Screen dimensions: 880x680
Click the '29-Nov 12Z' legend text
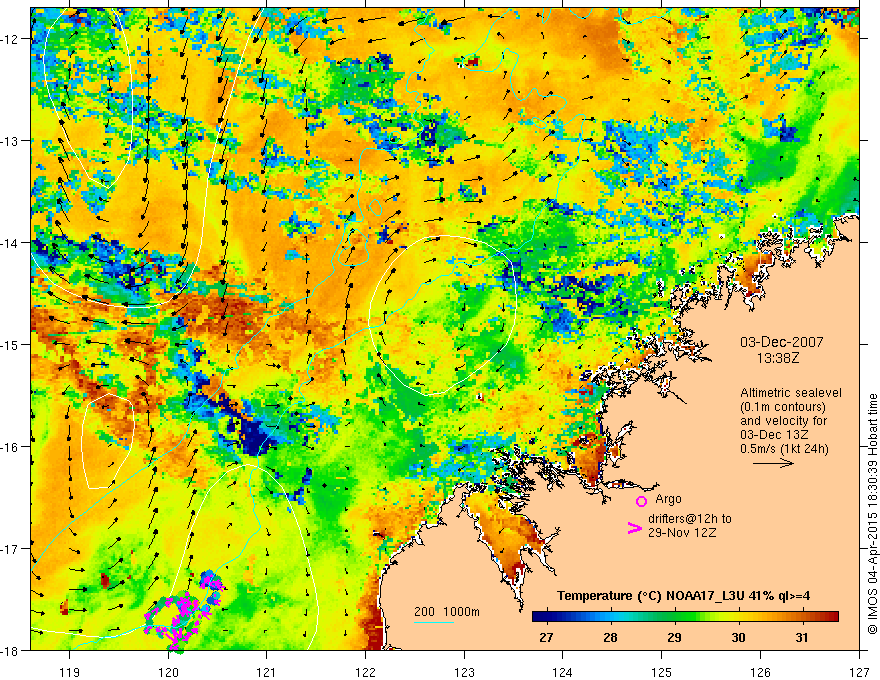(x=682, y=532)
